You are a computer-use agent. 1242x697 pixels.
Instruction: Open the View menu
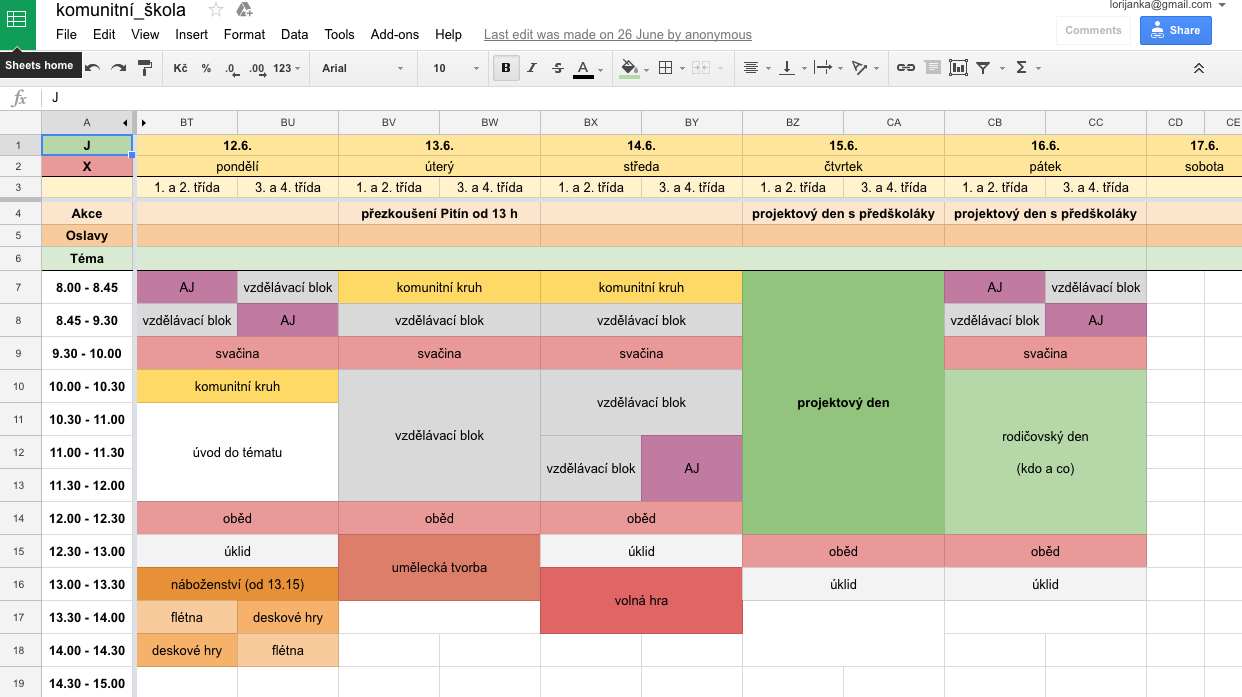point(145,34)
